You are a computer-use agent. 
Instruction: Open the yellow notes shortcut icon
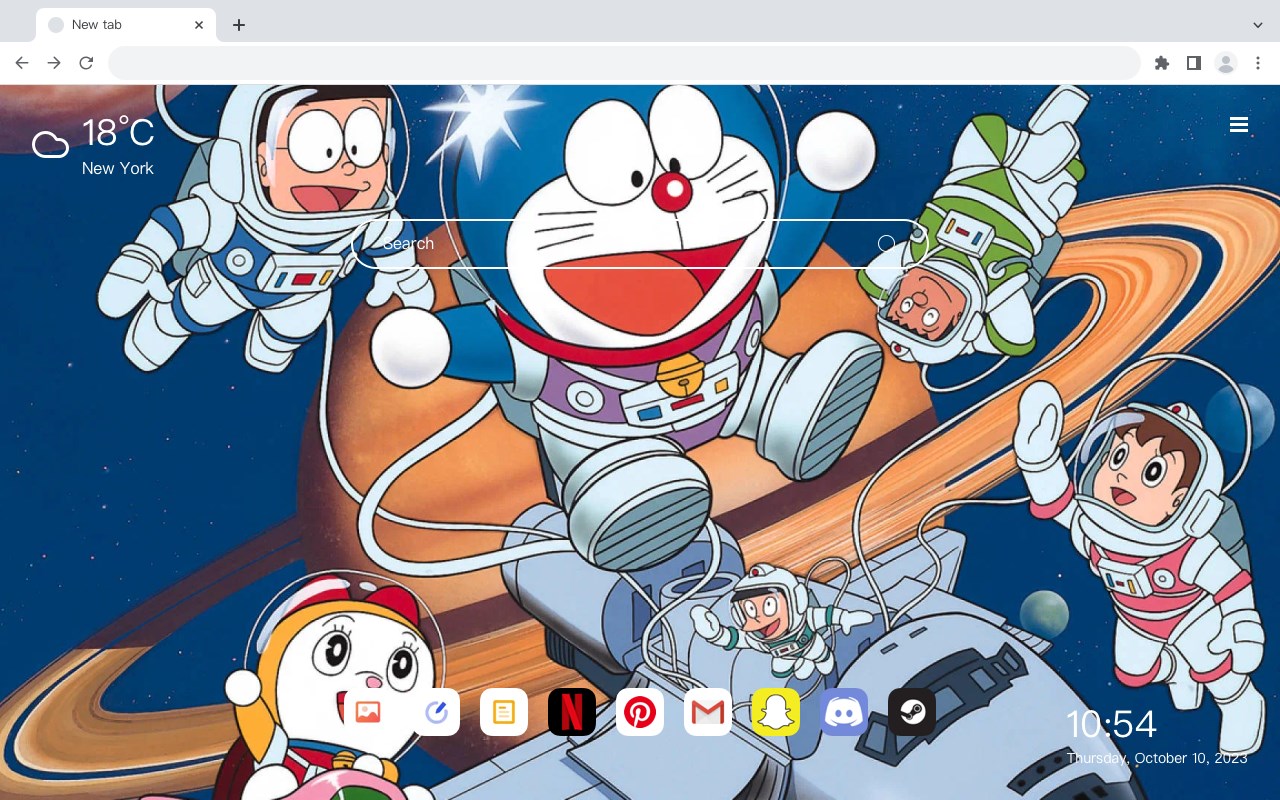coord(504,712)
